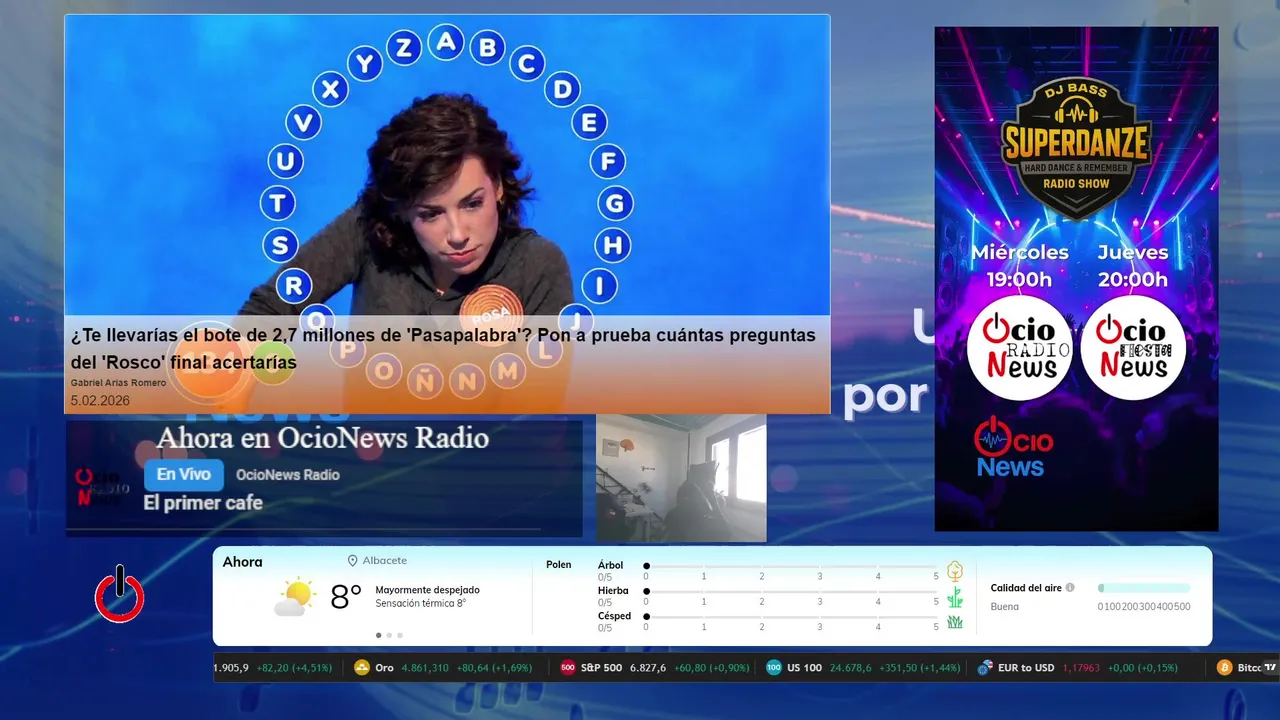Viewport: 1280px width, 720px height.
Task: Click the air quality index bar
Action: (1144, 588)
